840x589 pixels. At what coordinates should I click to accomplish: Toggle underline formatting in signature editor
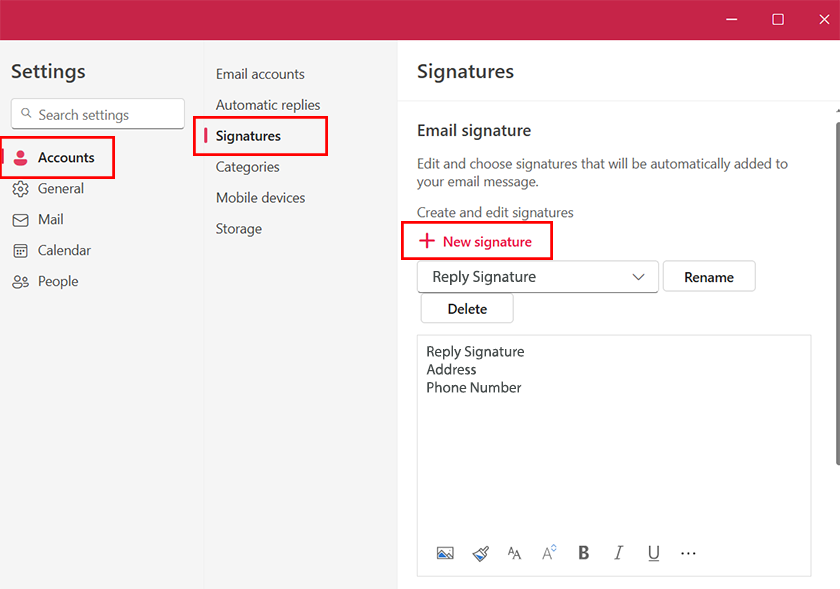click(x=653, y=553)
